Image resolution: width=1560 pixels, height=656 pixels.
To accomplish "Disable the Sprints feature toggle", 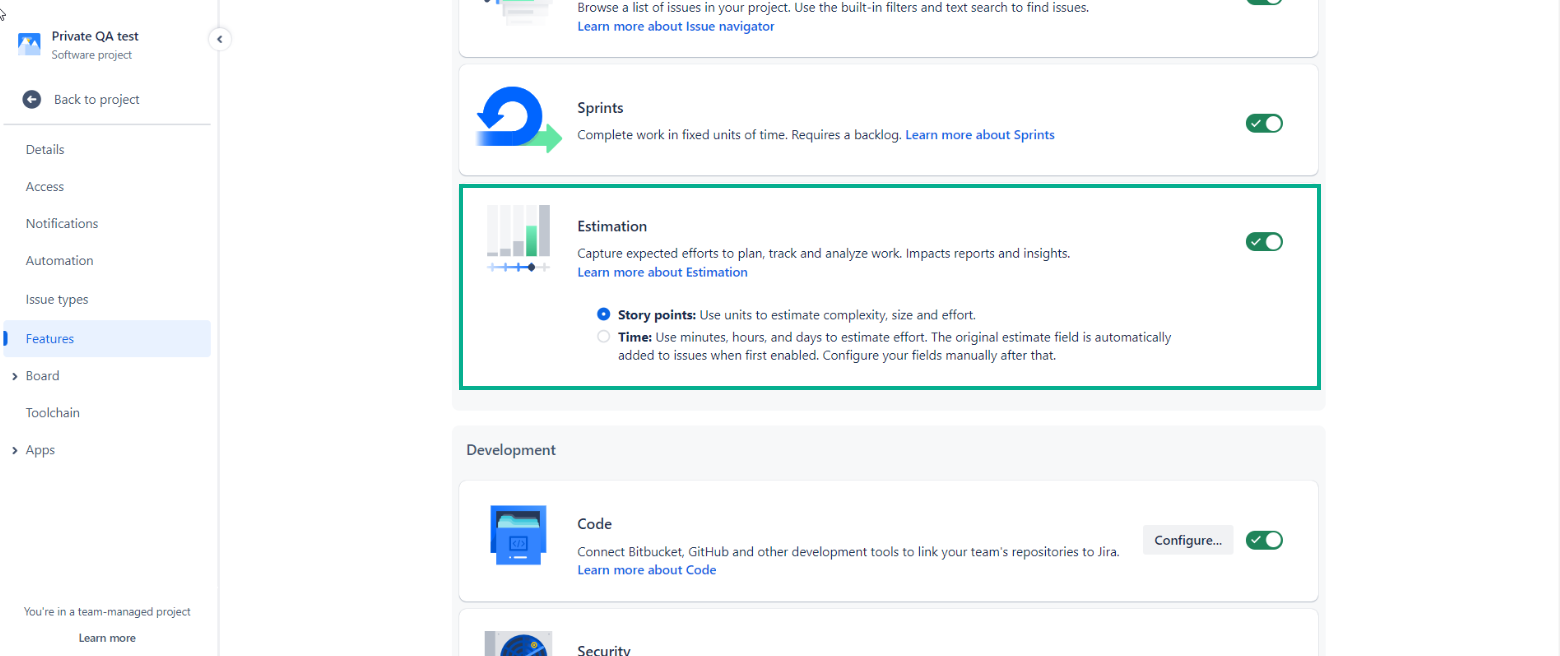I will [x=1264, y=123].
